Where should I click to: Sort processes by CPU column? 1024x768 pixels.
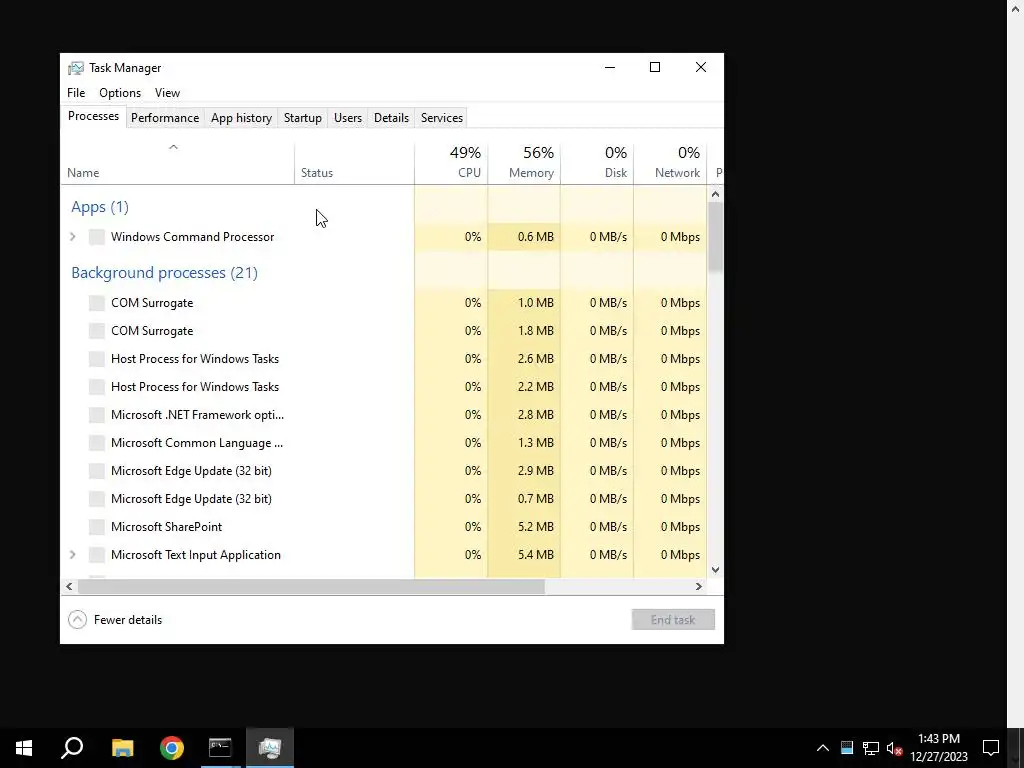[x=451, y=163]
